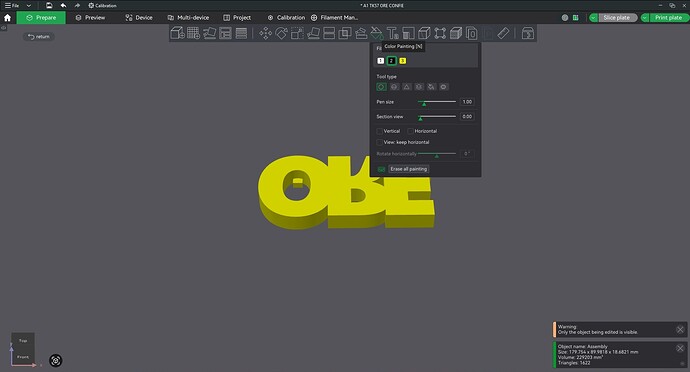Select the Lay on face tool
The image size is (690, 372).
313,33
